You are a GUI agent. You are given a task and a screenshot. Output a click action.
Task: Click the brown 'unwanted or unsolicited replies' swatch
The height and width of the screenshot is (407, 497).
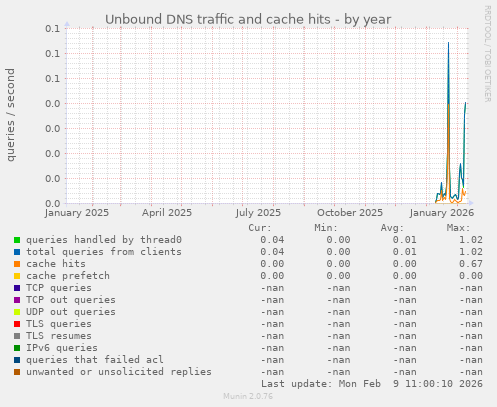pyautogui.click(x=17, y=372)
